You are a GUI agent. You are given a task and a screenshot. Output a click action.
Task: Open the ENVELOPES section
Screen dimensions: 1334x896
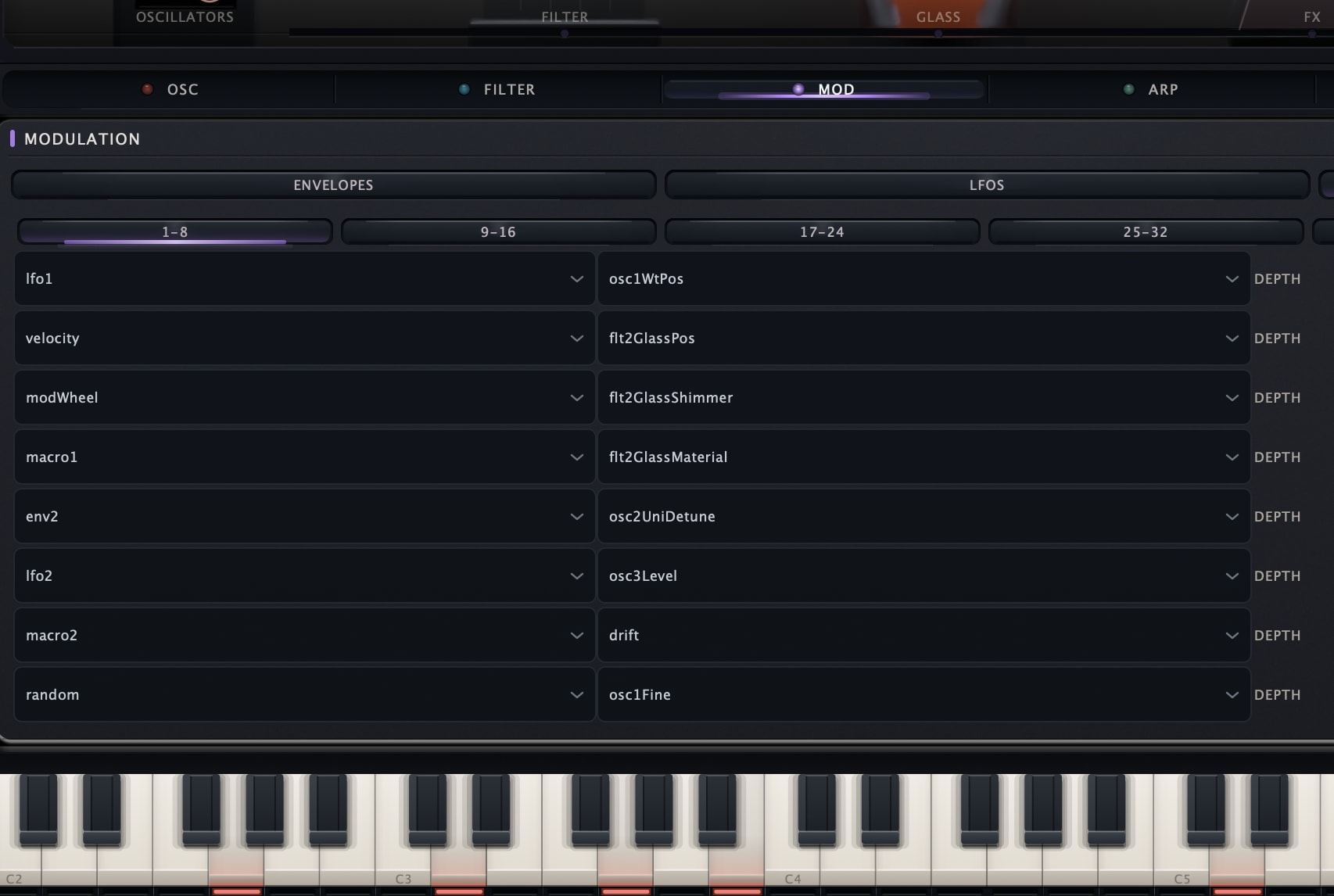click(333, 185)
